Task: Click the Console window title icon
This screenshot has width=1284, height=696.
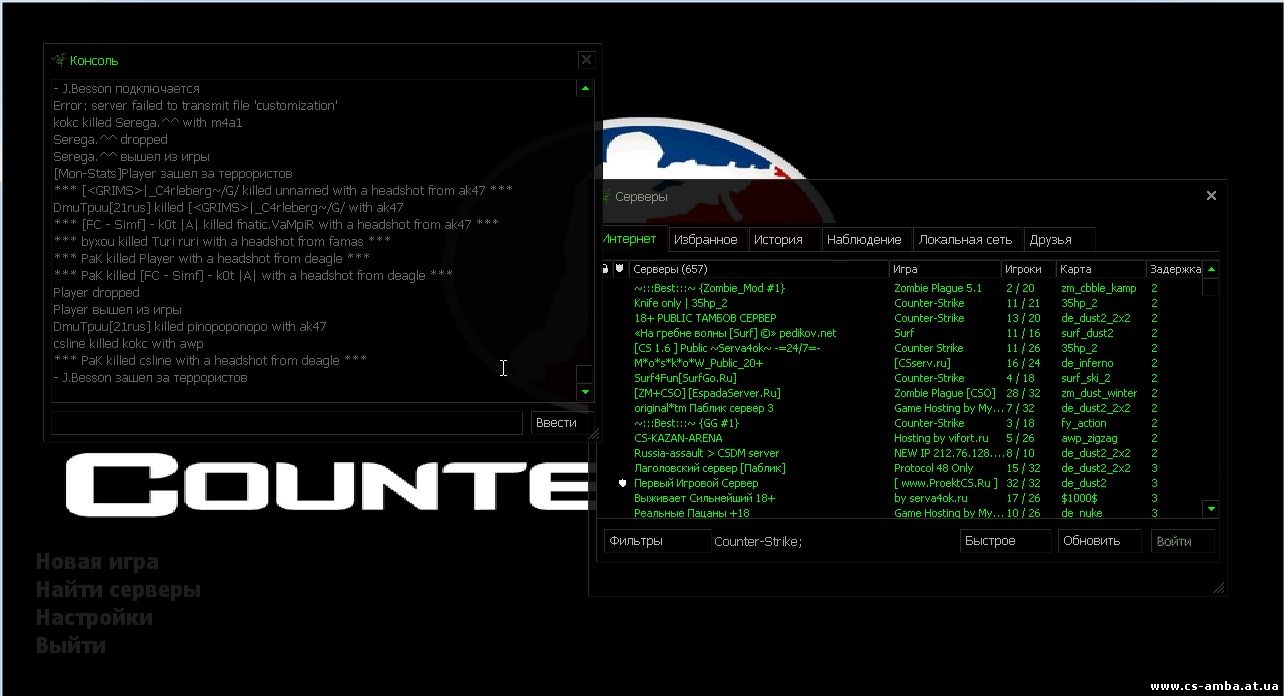Action: [x=59, y=60]
